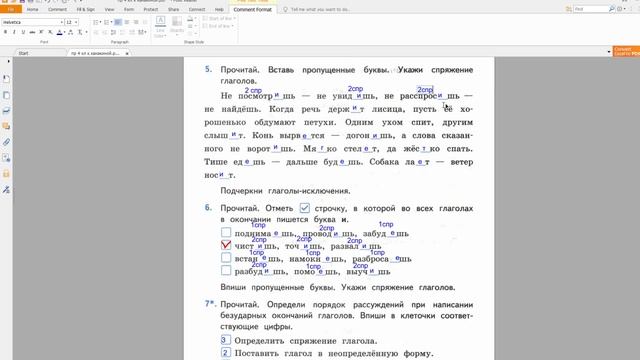Screen dimensions: 640x360
Task: Open the Connect ribbon tab
Action: [x=197, y=9]
